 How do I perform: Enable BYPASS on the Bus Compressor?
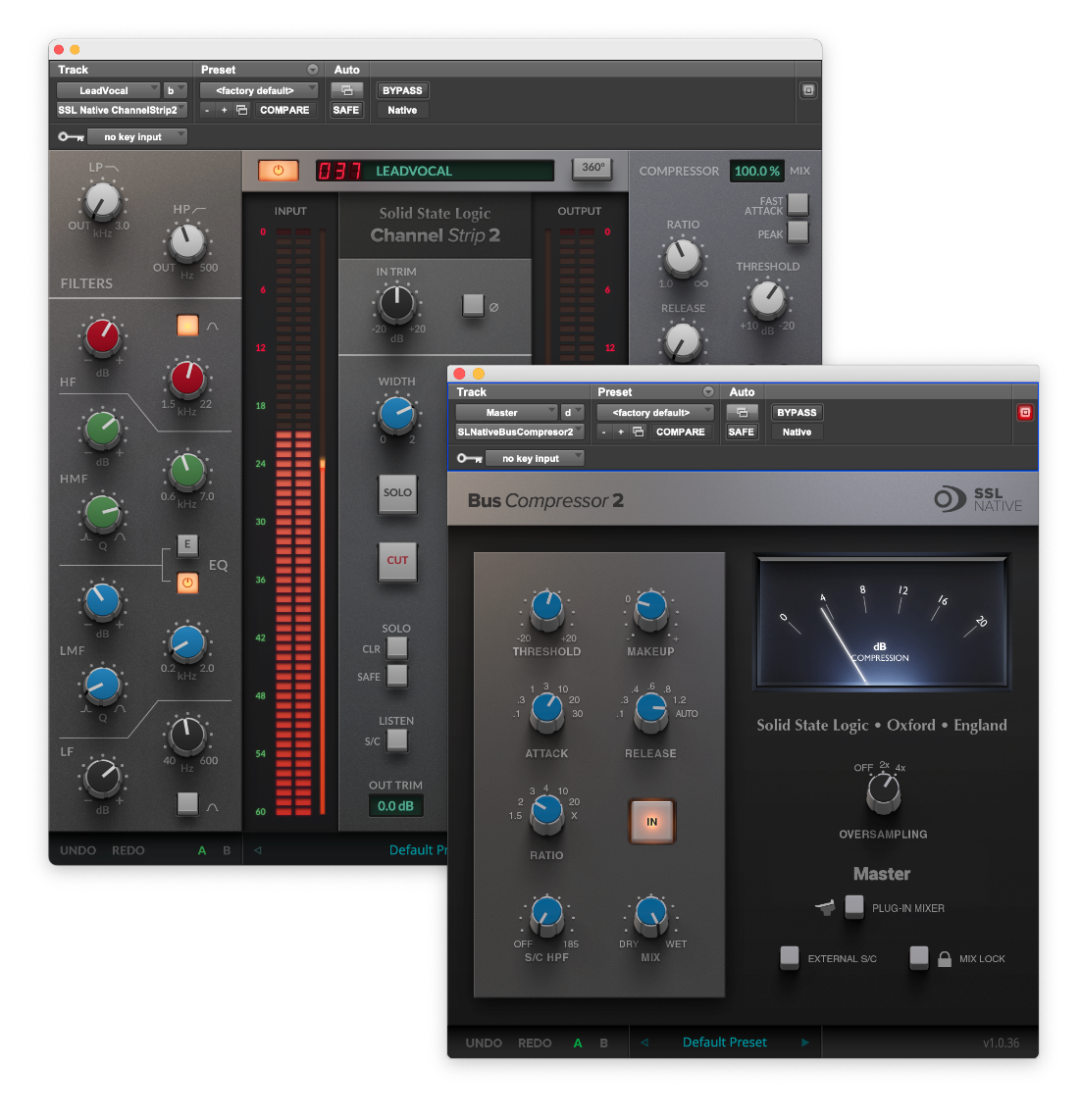coord(796,412)
